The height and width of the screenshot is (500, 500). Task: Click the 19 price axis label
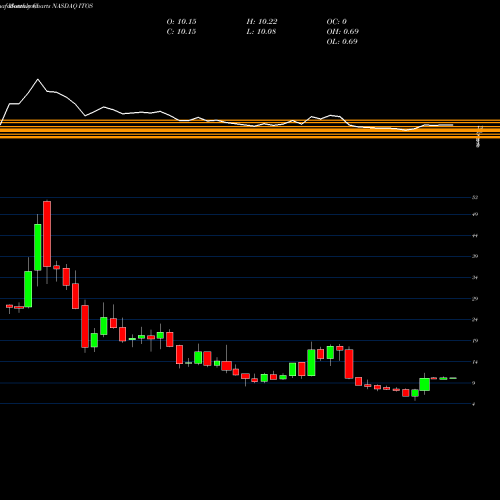[475, 341]
